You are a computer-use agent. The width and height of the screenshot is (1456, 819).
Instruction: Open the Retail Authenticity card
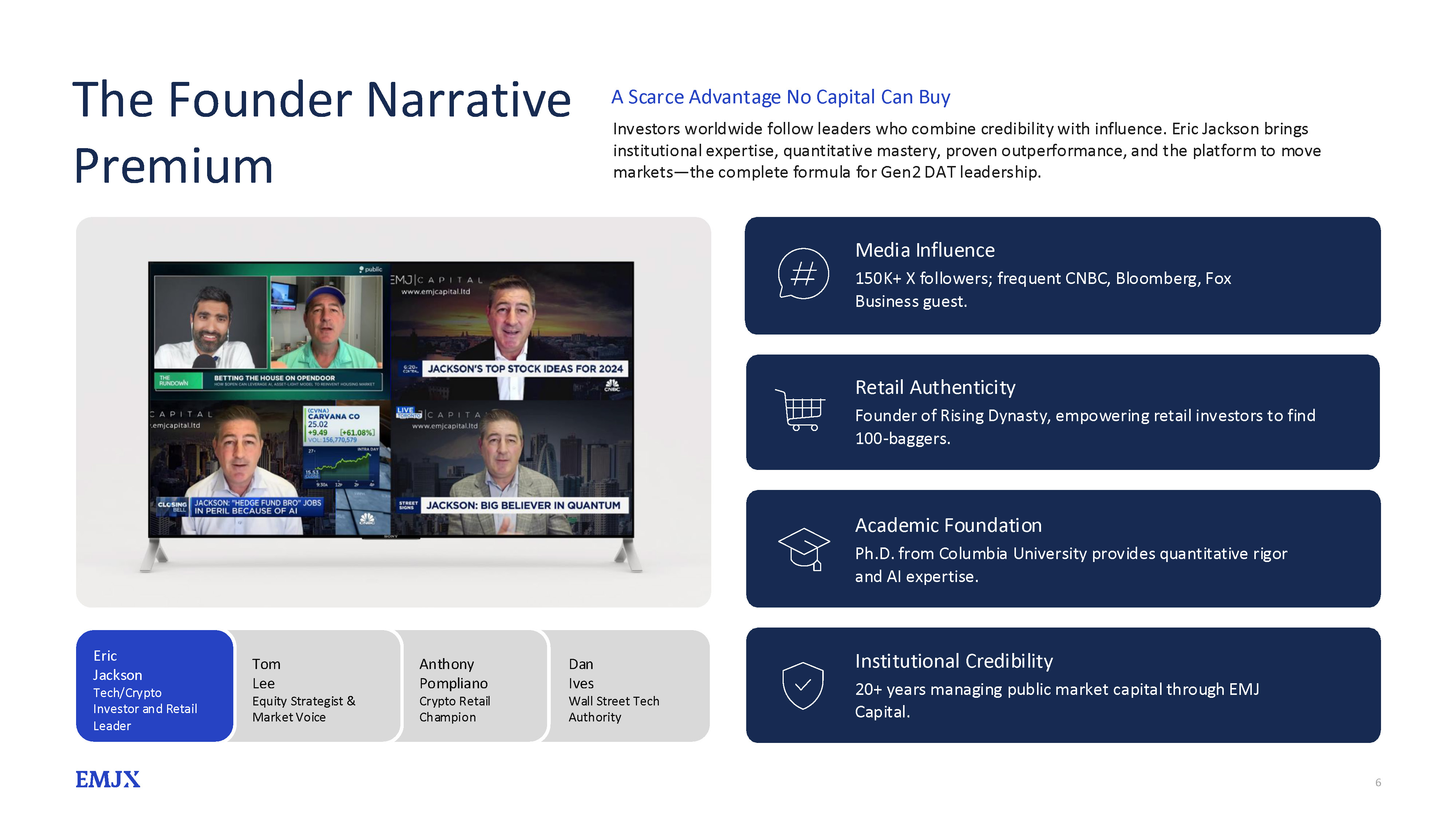point(1063,412)
